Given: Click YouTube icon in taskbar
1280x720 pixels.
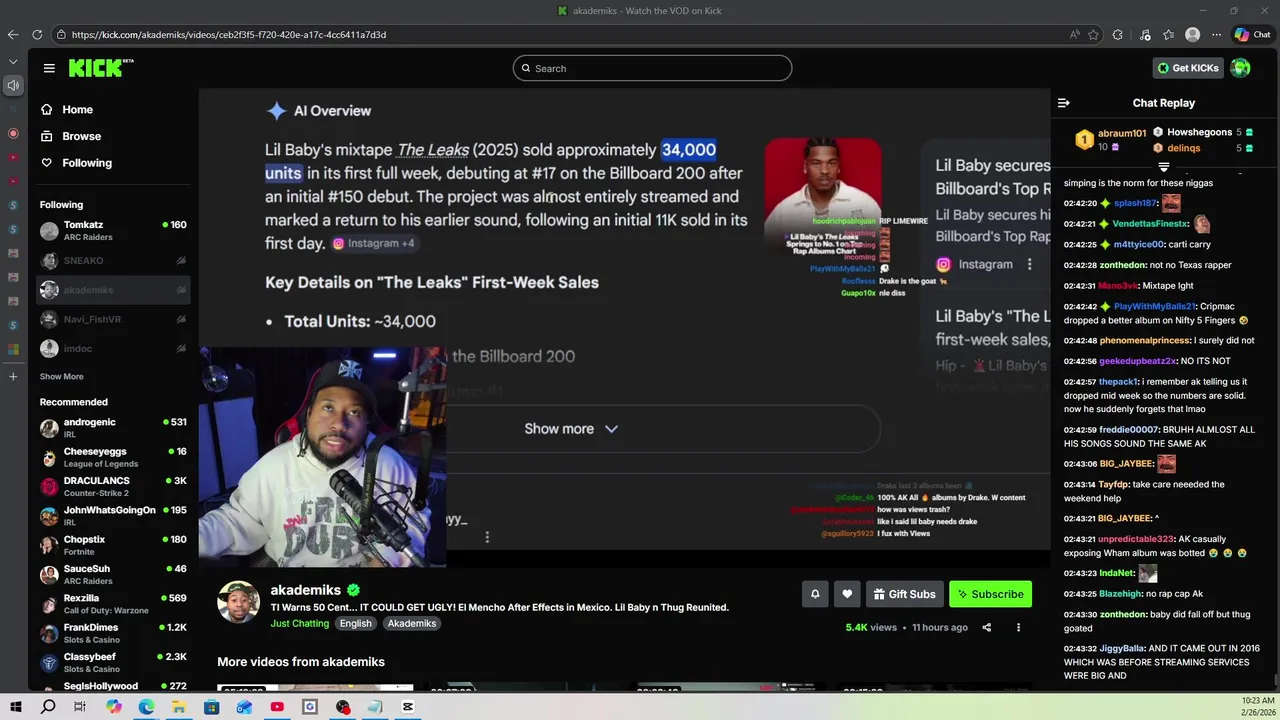Looking at the screenshot, I should [x=277, y=707].
